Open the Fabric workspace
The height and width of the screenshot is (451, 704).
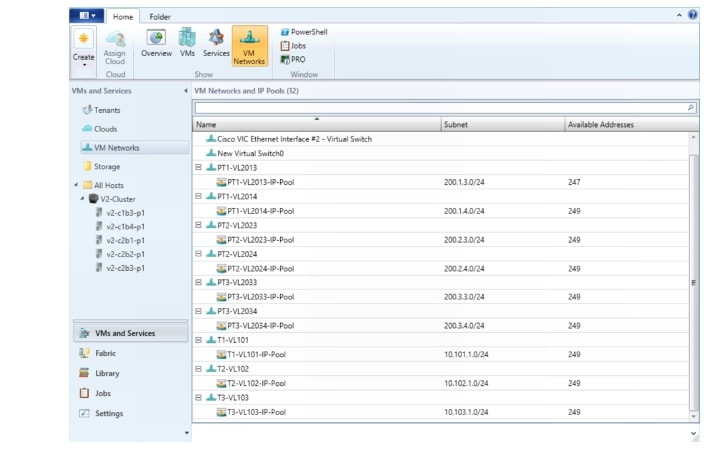105,353
